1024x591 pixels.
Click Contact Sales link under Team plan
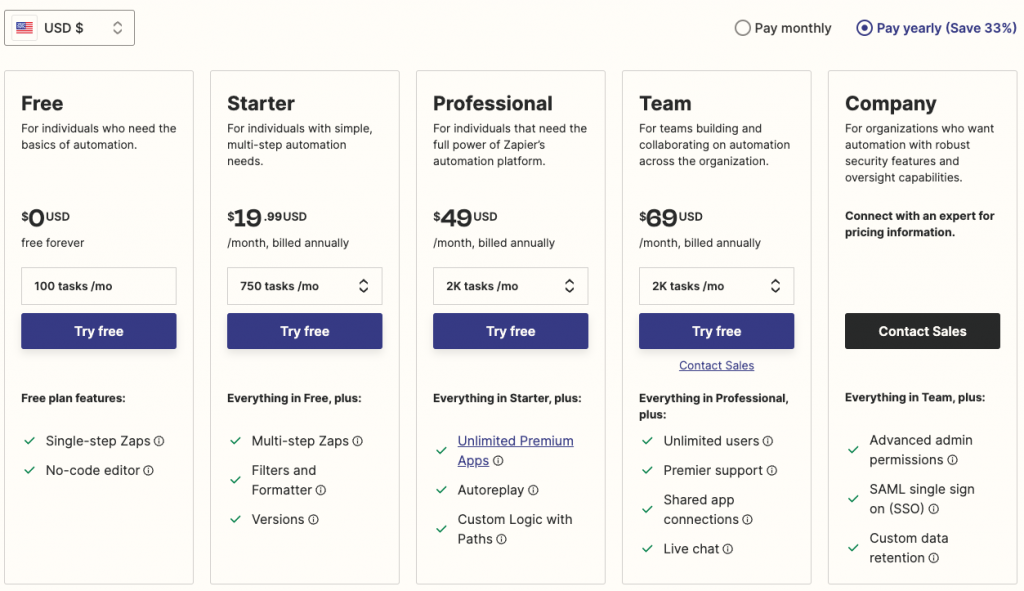pos(716,366)
